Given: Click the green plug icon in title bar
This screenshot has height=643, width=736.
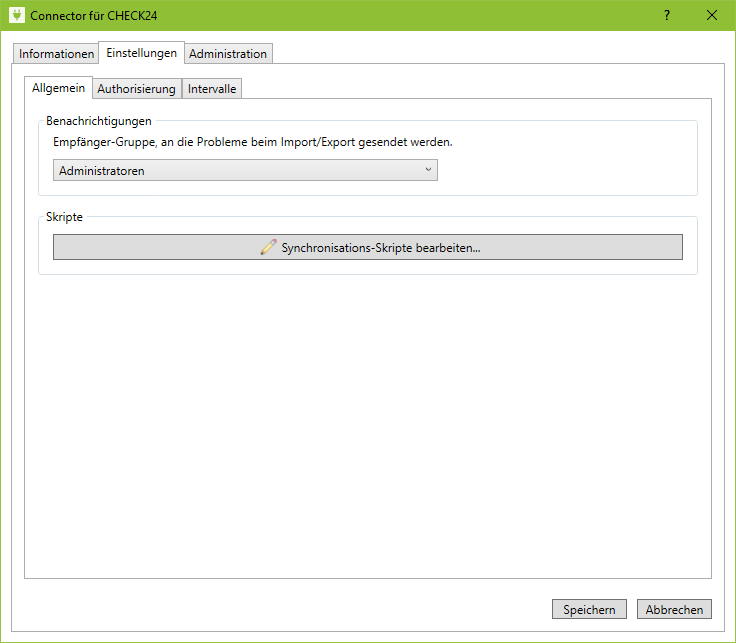Looking at the screenshot, I should click(x=15, y=16).
